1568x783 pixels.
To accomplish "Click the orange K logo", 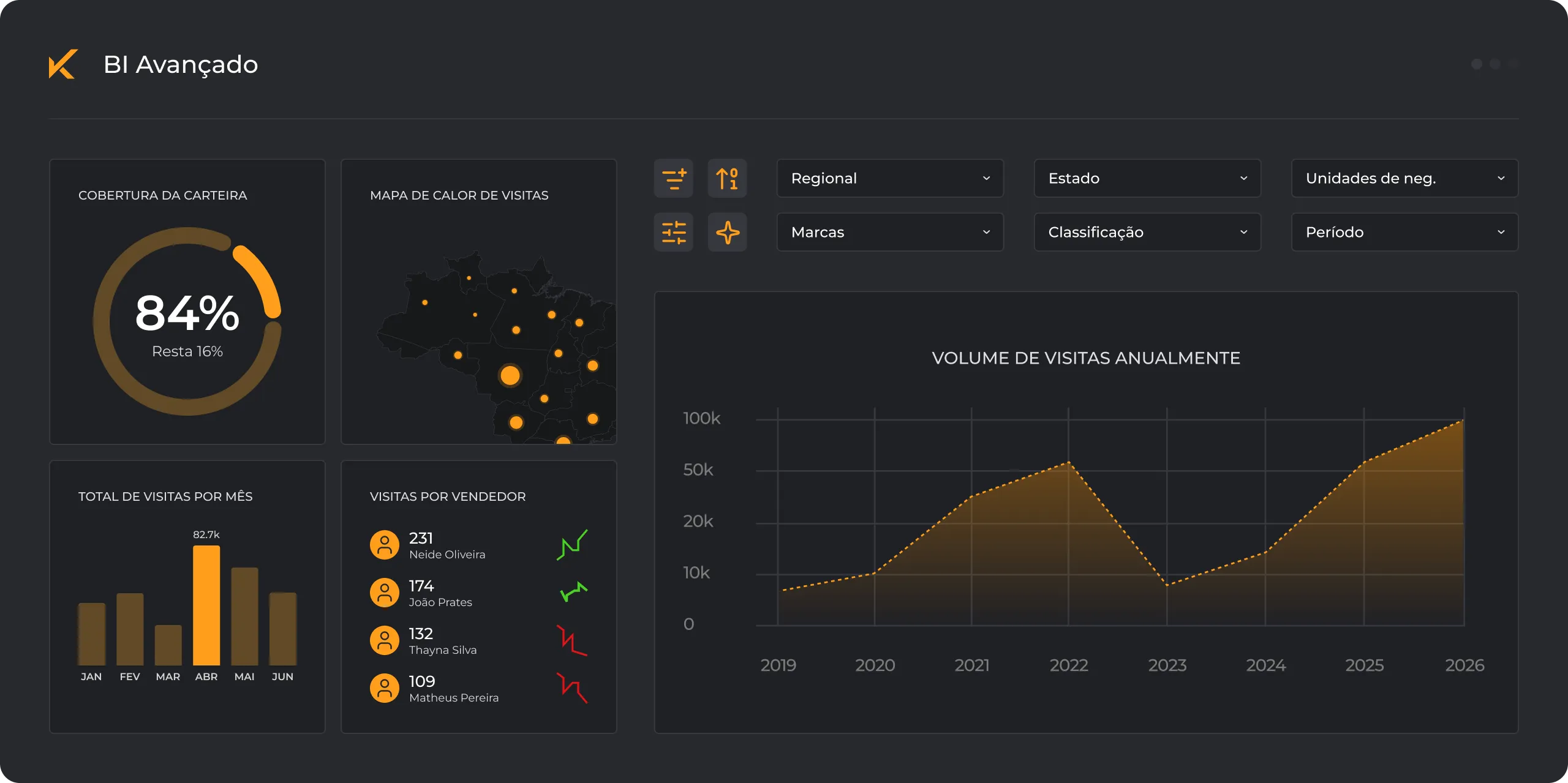I will click(x=63, y=64).
